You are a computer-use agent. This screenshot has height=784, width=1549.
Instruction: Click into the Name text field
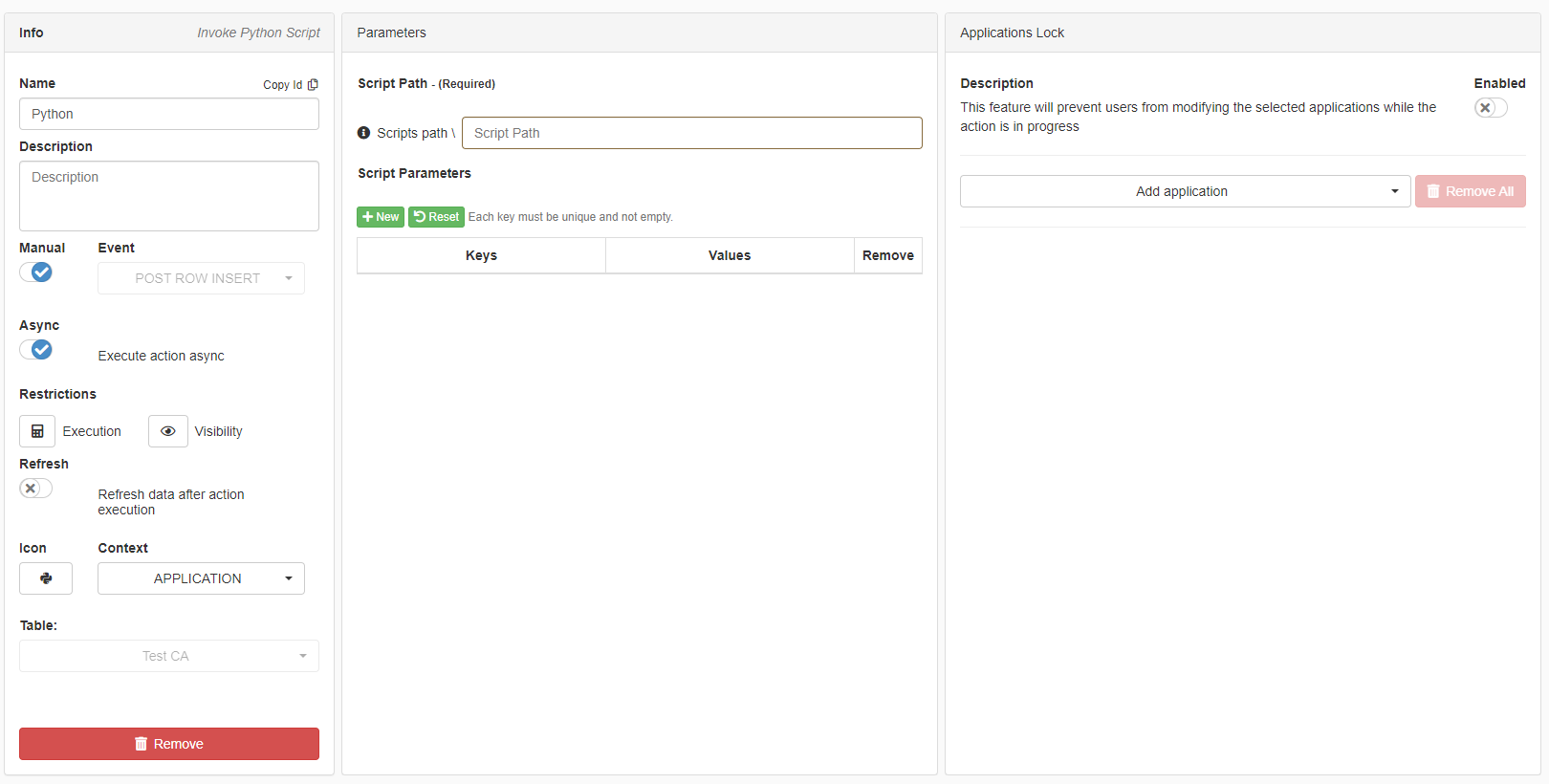(169, 114)
